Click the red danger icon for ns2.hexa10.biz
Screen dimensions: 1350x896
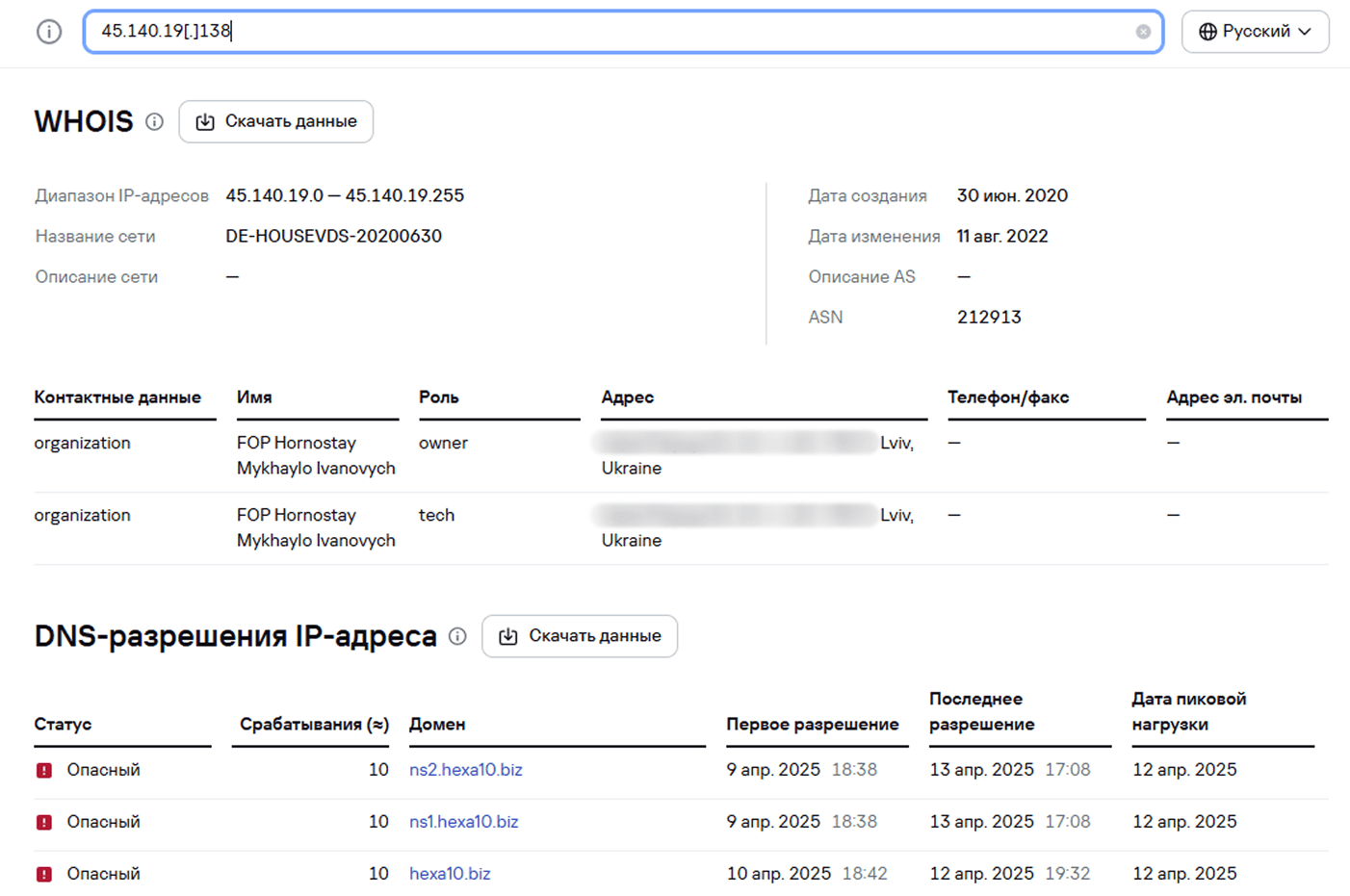tap(44, 770)
